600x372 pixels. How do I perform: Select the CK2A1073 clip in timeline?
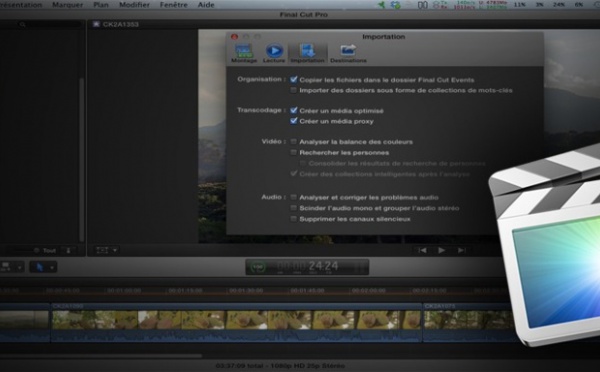tap(467, 322)
